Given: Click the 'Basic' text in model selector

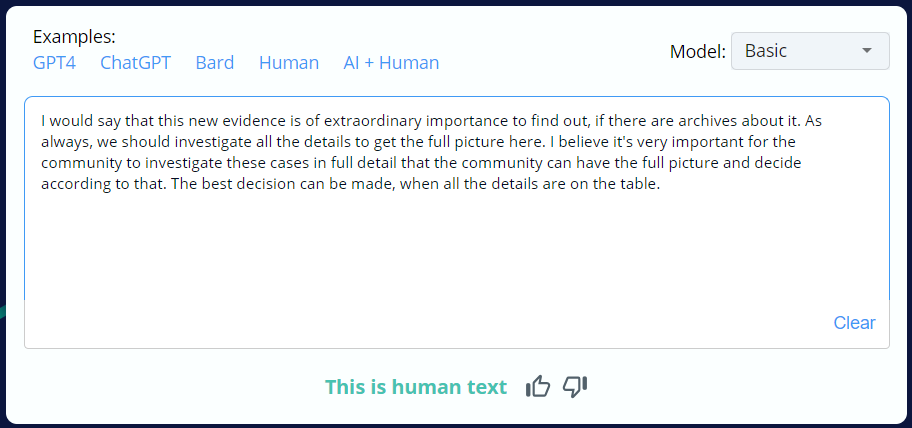Looking at the screenshot, I should point(765,51).
